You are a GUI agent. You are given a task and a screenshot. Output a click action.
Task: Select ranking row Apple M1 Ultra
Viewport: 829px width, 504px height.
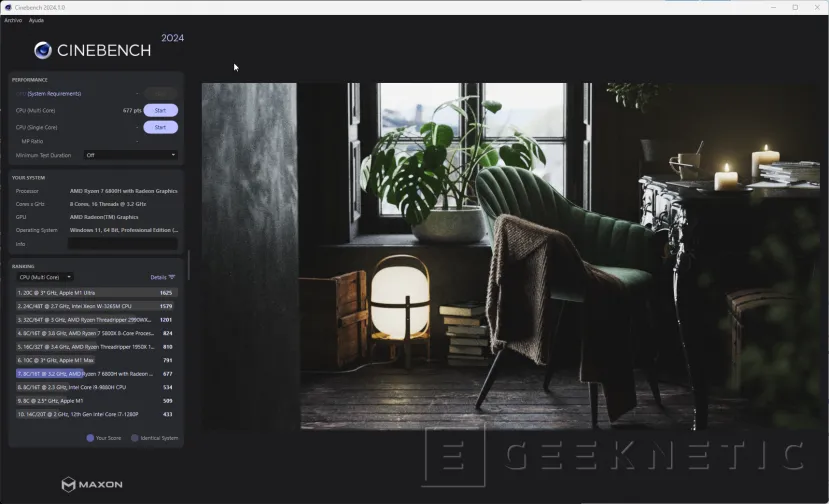pyautogui.click(x=97, y=292)
